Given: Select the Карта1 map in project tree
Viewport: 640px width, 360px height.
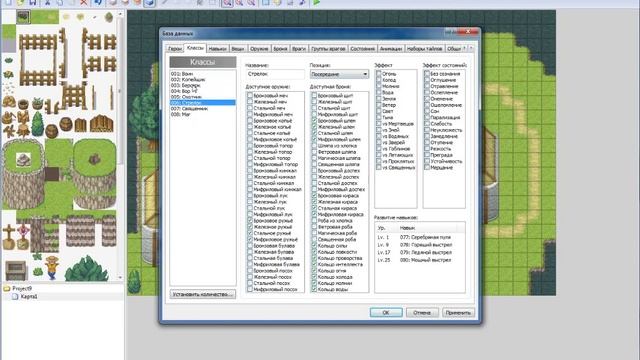Looking at the screenshot, I should [29, 296].
